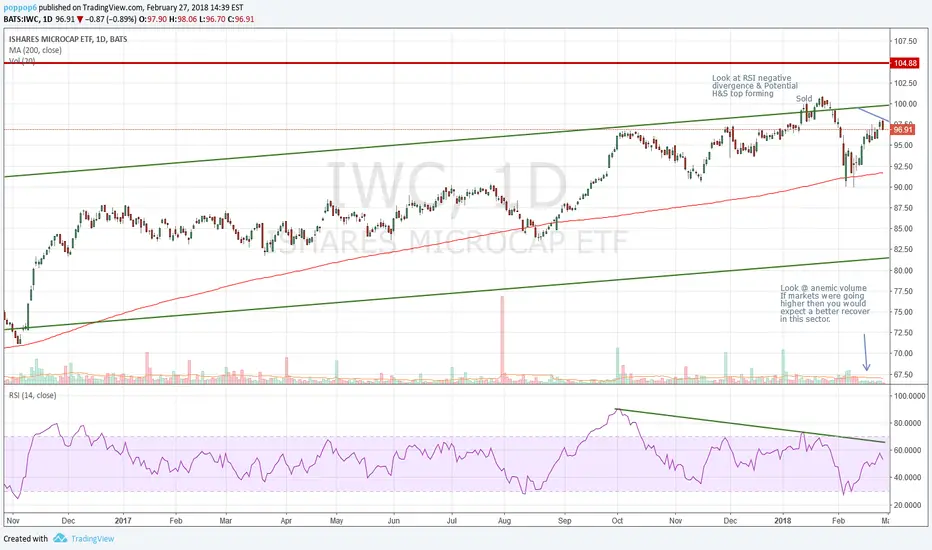Image resolution: width=932 pixels, height=550 pixels.
Task: Click the H:98.06 high value in header
Action: point(182,19)
